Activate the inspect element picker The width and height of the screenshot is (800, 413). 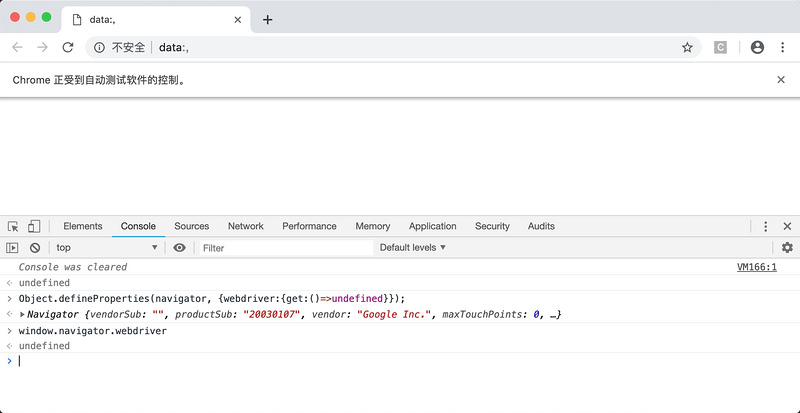[x=13, y=226]
